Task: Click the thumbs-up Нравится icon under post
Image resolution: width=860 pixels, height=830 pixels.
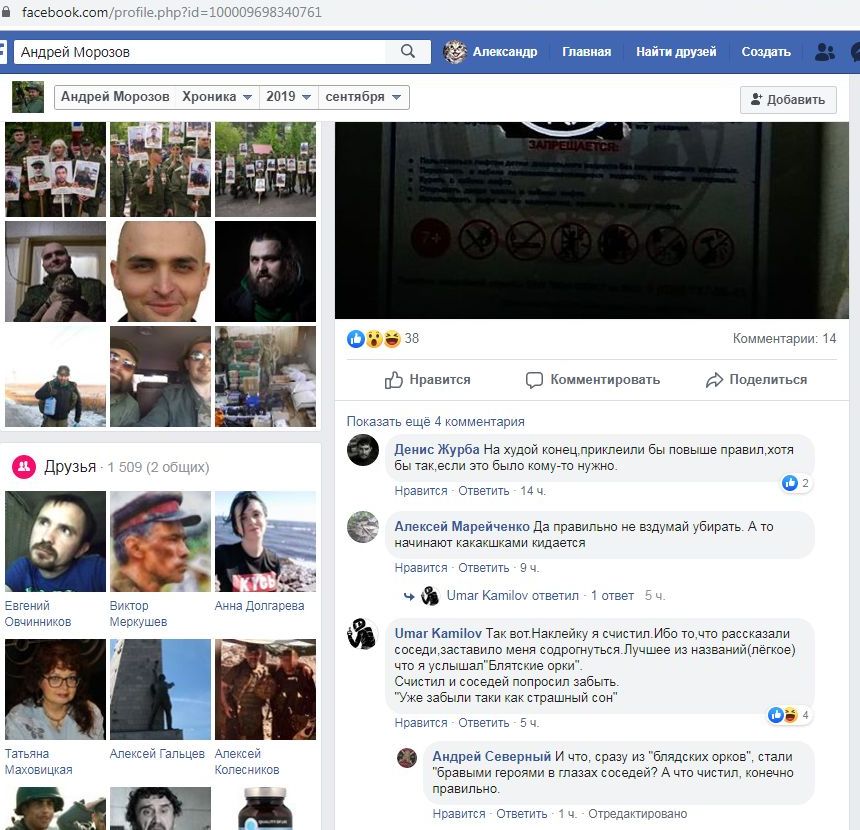Action: pyautogui.click(x=394, y=380)
